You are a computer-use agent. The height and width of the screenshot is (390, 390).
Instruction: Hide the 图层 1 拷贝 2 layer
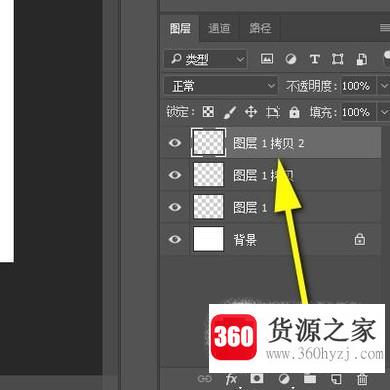(x=175, y=143)
